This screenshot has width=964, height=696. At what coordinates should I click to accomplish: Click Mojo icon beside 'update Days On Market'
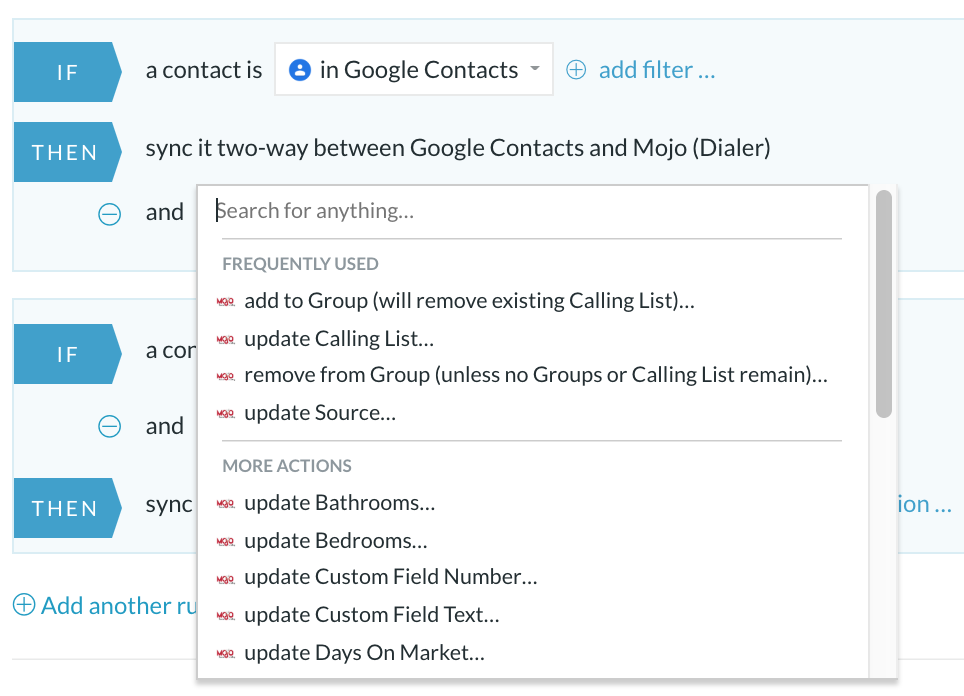click(226, 654)
